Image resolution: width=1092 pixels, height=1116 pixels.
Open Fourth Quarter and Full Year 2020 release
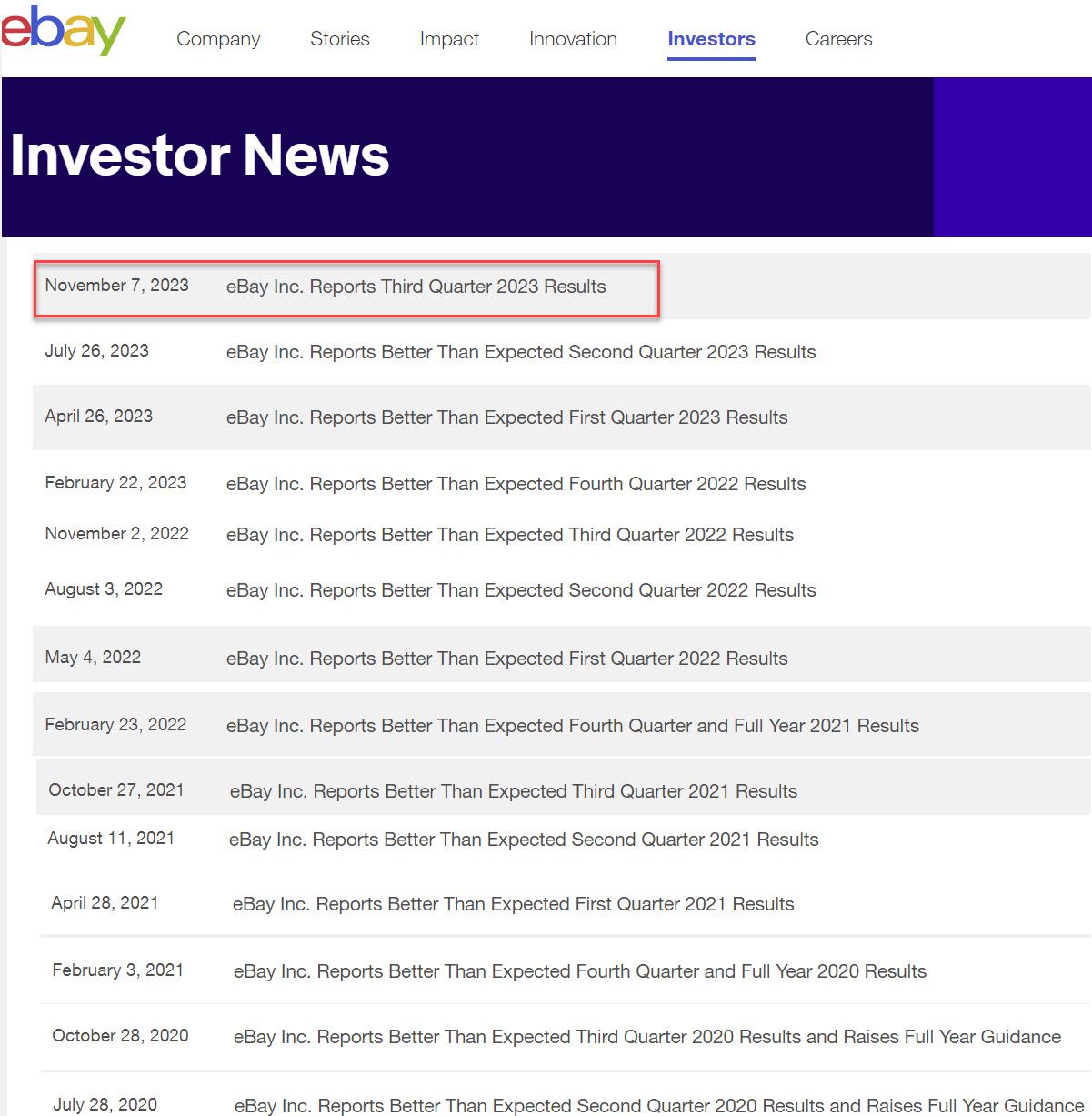point(580,971)
